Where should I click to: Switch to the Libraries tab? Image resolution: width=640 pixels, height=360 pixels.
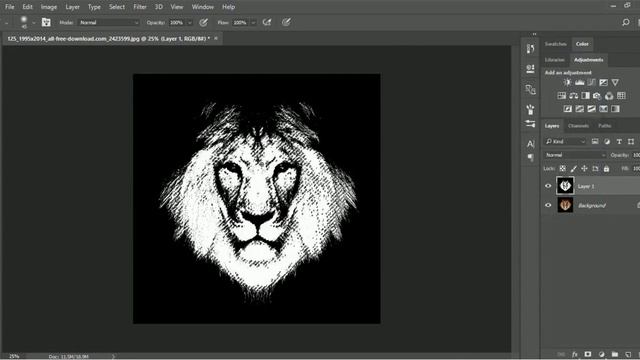pyautogui.click(x=554, y=60)
